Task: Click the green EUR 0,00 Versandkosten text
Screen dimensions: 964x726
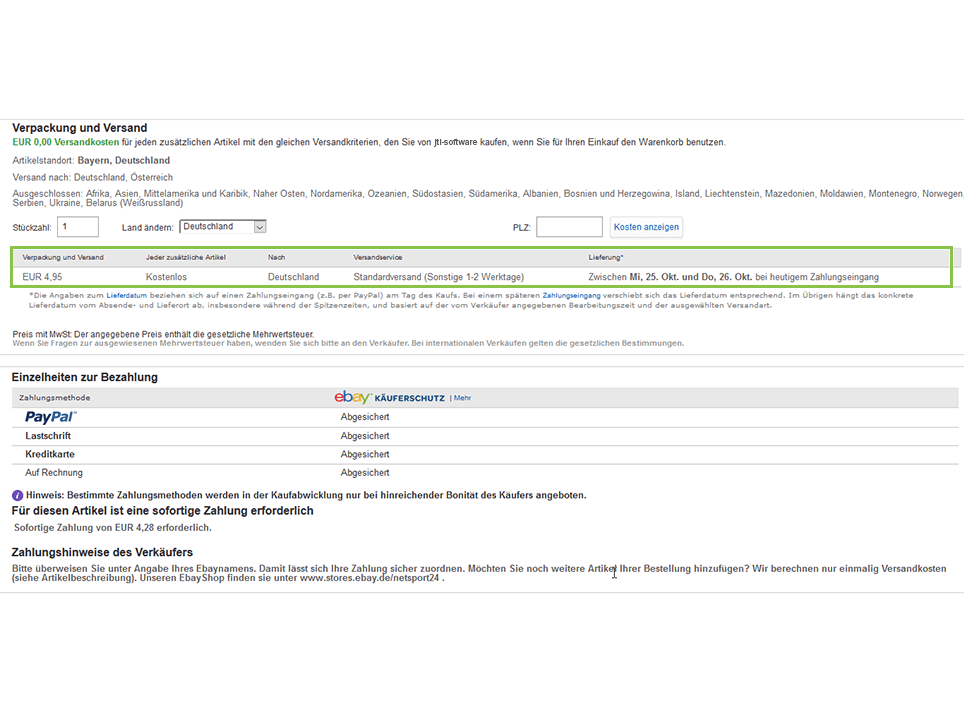Action: (65, 142)
